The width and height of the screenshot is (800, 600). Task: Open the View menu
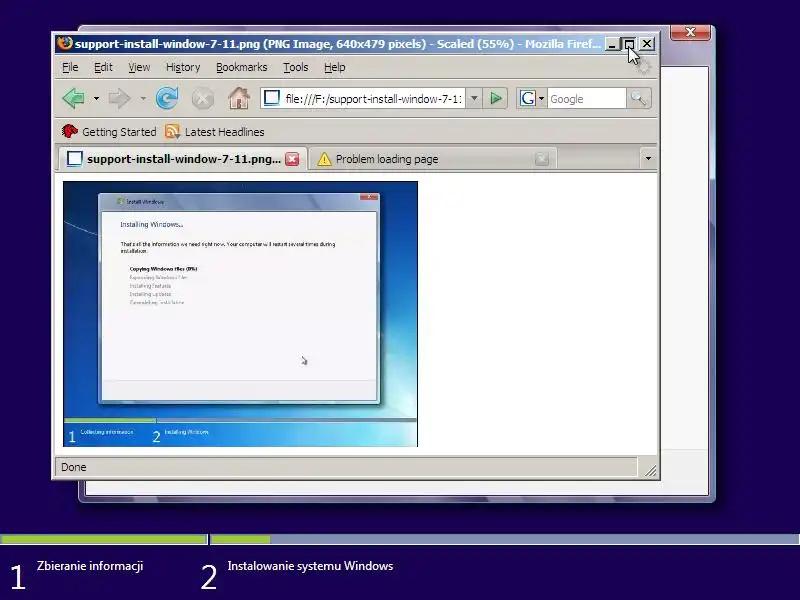139,67
